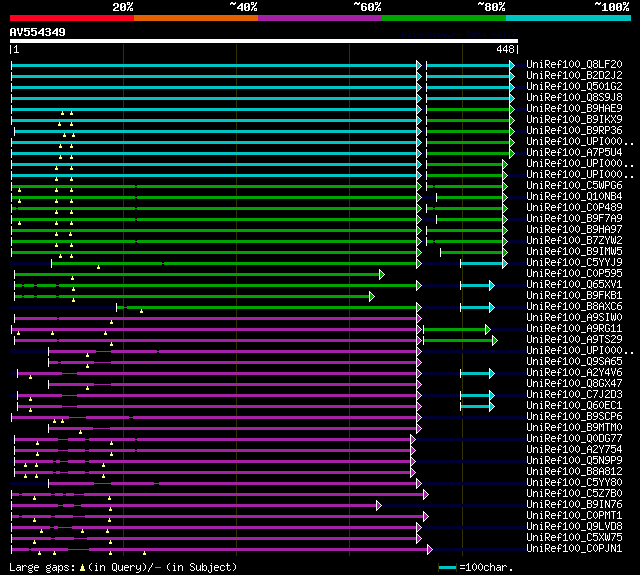Click the yellow gap triangle in the legend
The image size is (640, 575).
click(x=82, y=567)
